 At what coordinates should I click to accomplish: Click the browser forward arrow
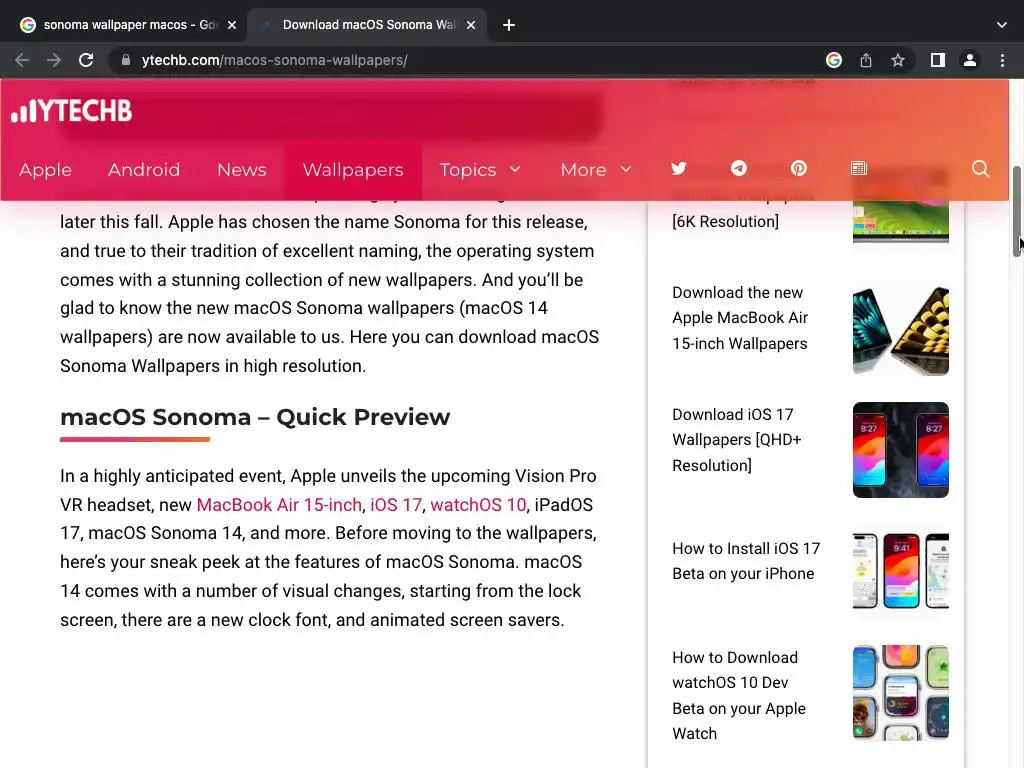[54, 60]
